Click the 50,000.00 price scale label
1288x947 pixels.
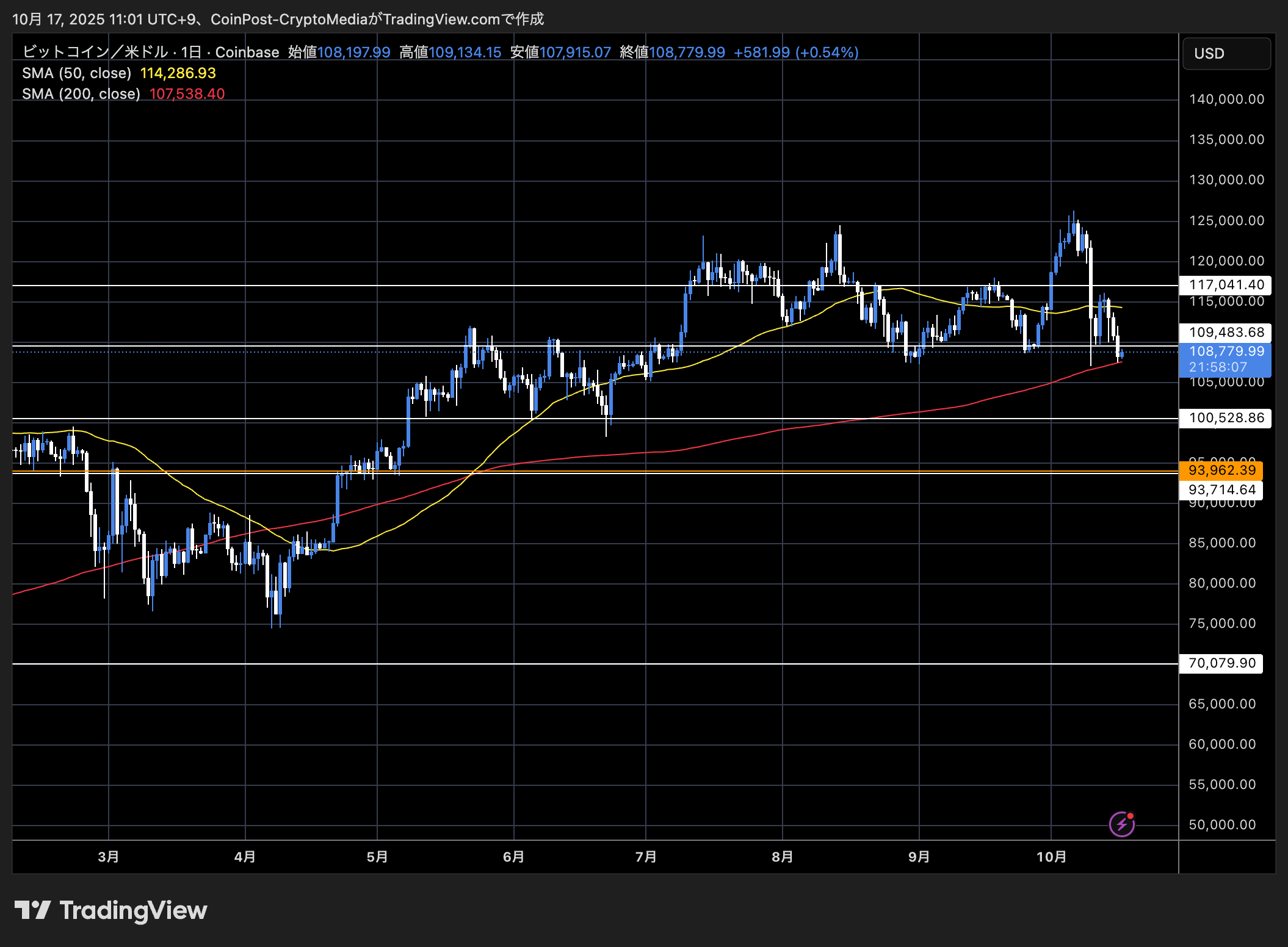point(1221,825)
